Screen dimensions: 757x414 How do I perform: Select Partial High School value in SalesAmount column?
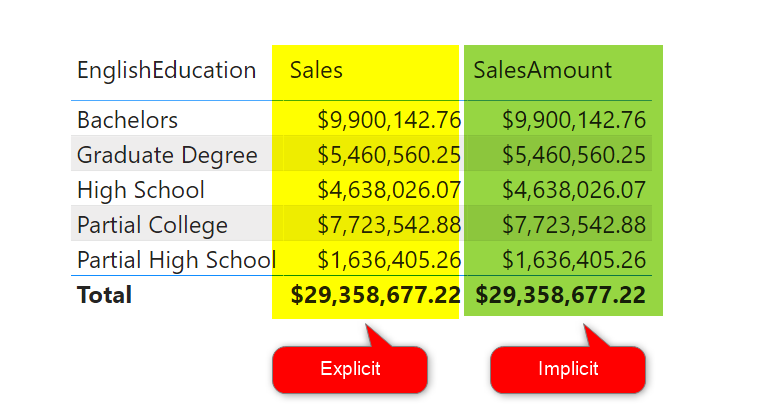tap(573, 260)
